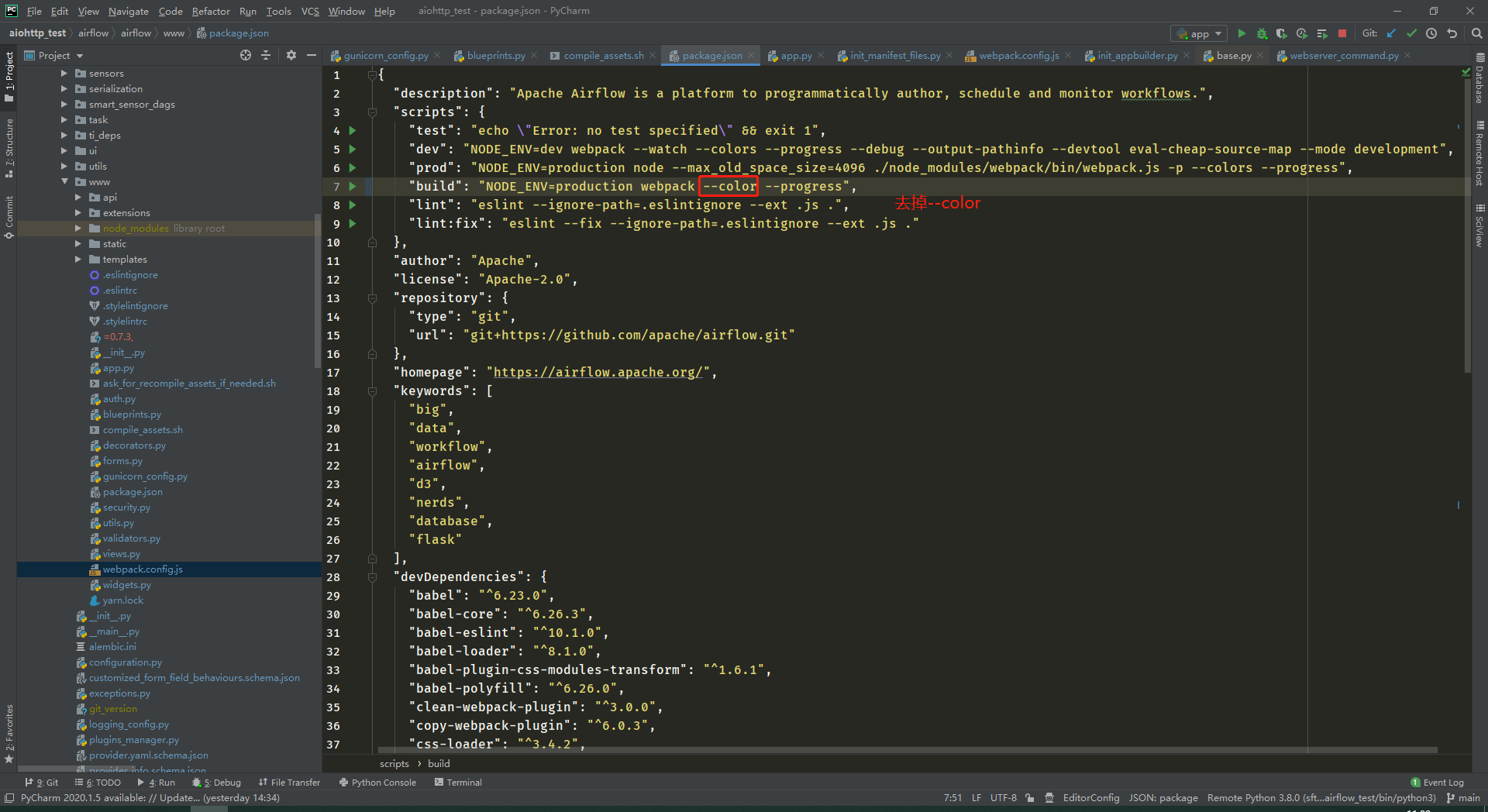The image size is (1488, 812).
Task: Collapse the www folder
Action: tap(64, 181)
